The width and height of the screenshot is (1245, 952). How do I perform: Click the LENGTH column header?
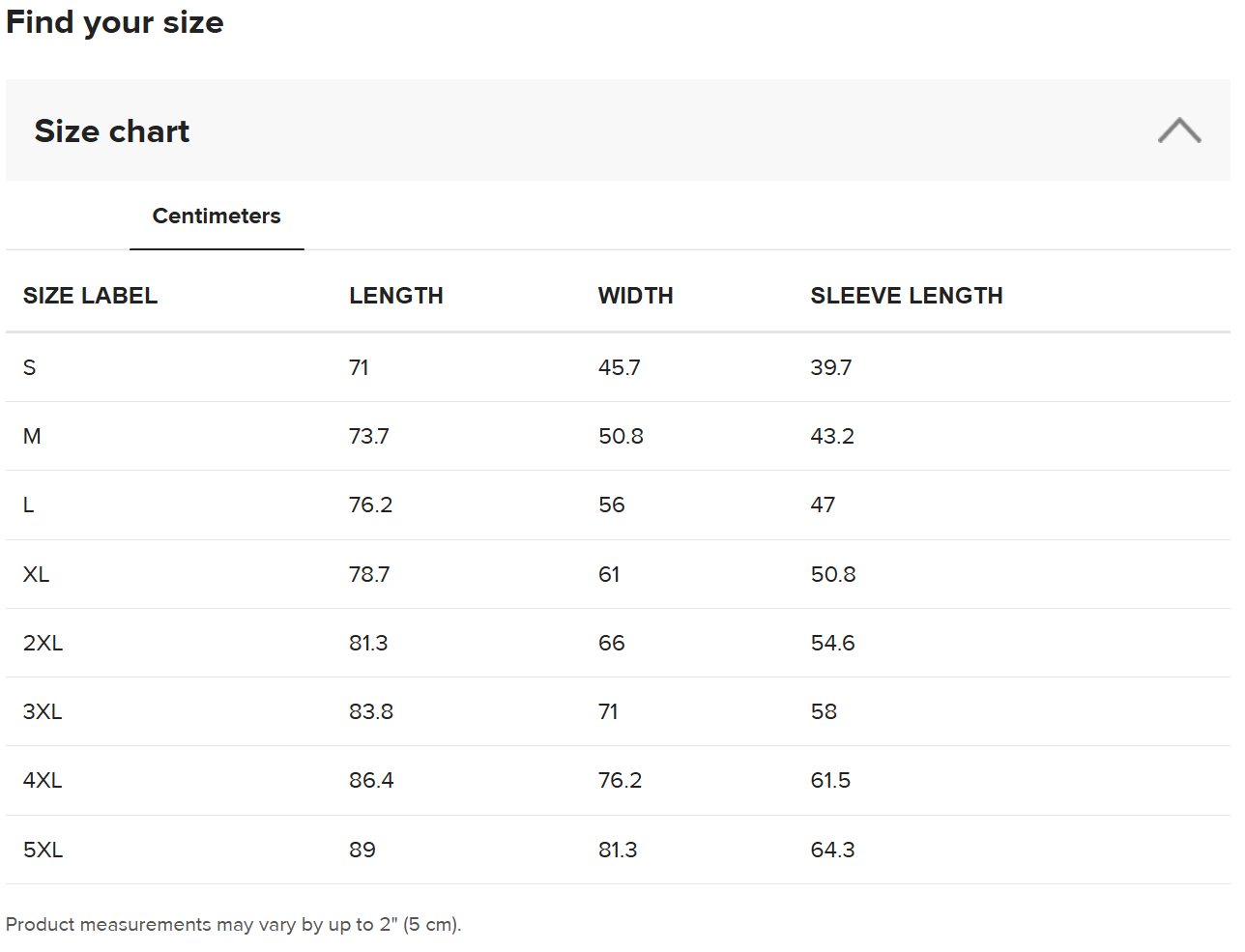395,296
